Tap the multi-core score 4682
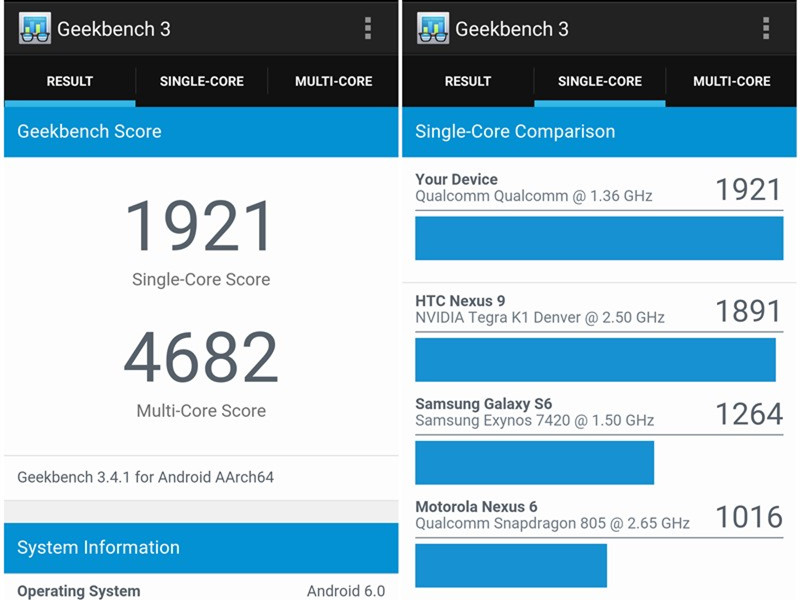 click(x=201, y=357)
